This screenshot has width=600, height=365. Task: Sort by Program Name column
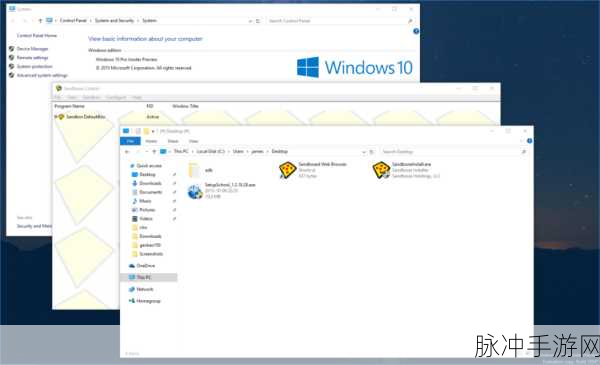[69, 106]
